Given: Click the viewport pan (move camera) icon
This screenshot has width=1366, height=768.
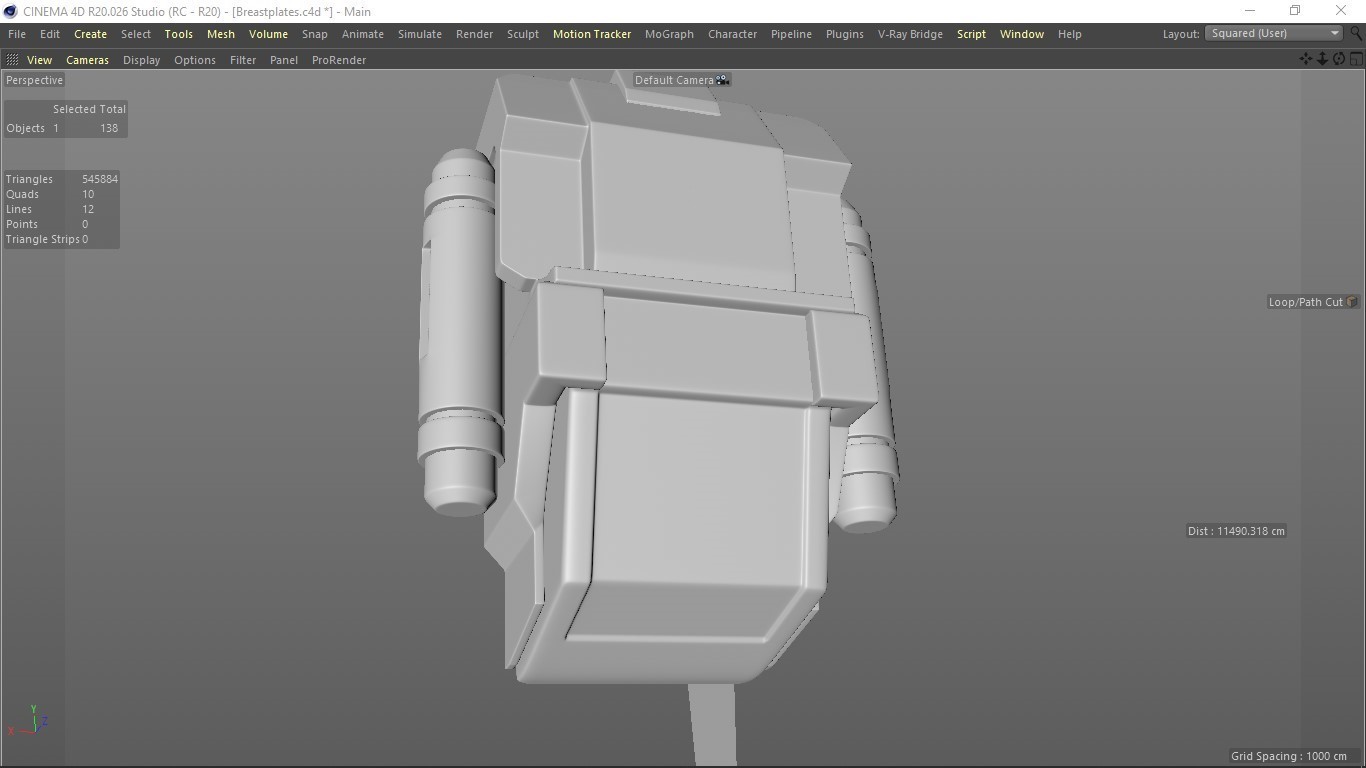Looking at the screenshot, I should 1305,59.
